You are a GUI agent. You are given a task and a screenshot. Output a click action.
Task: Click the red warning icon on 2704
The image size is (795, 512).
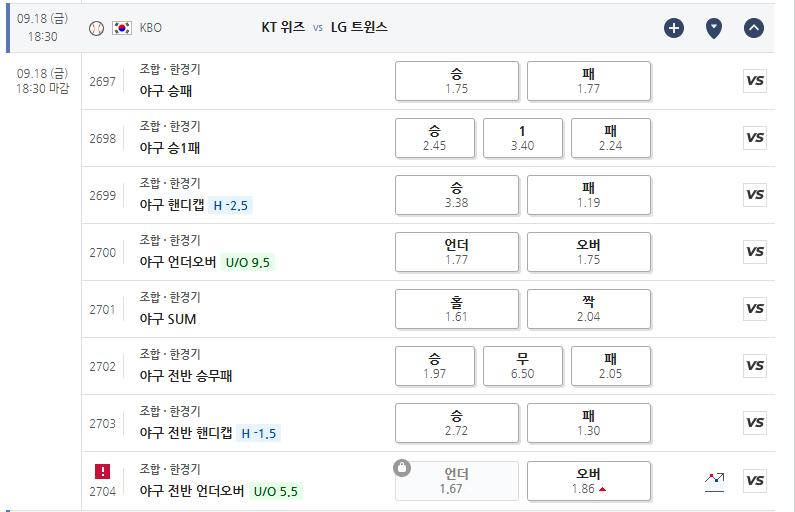[x=102, y=471]
